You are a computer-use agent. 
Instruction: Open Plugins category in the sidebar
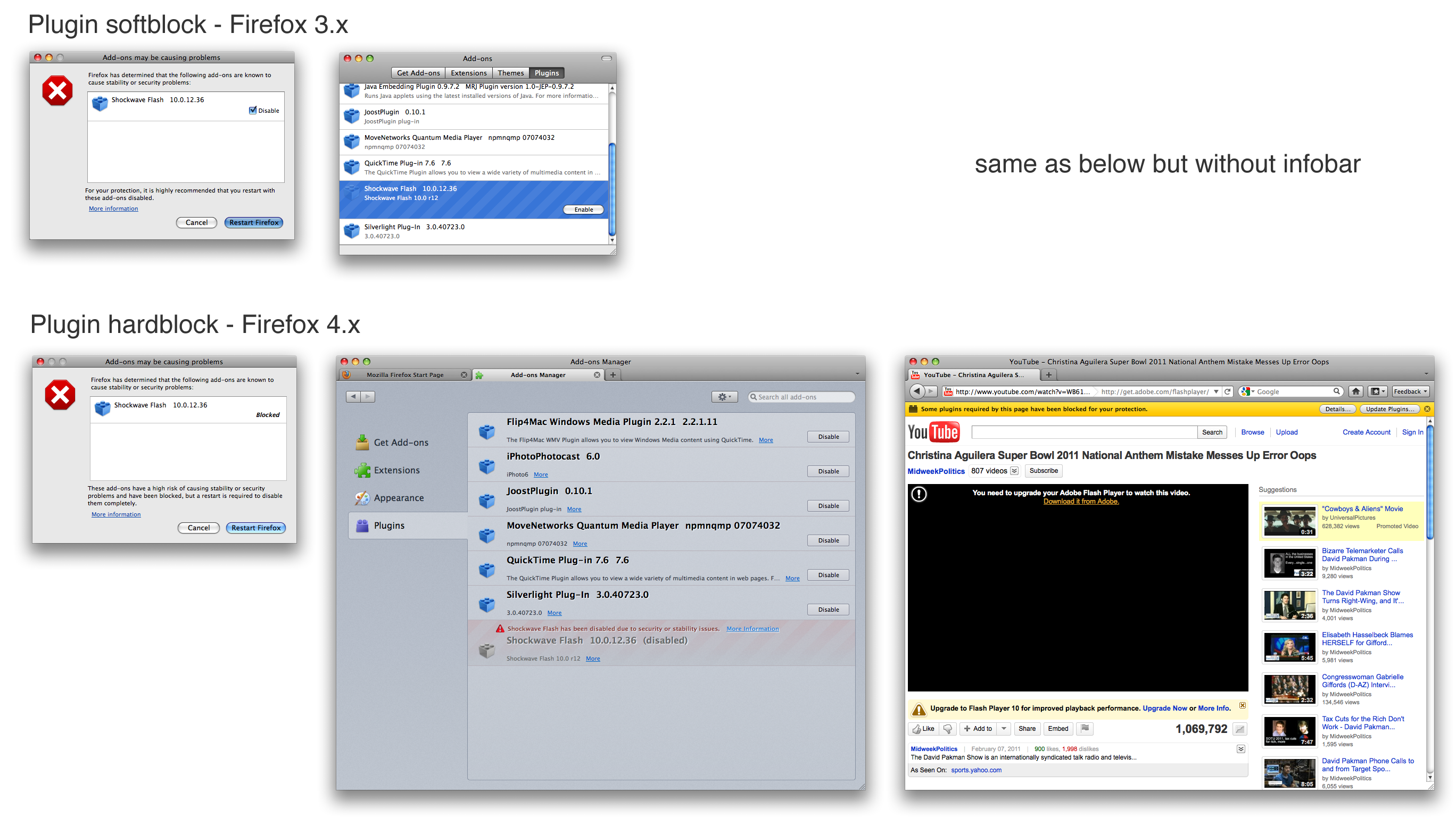408,526
